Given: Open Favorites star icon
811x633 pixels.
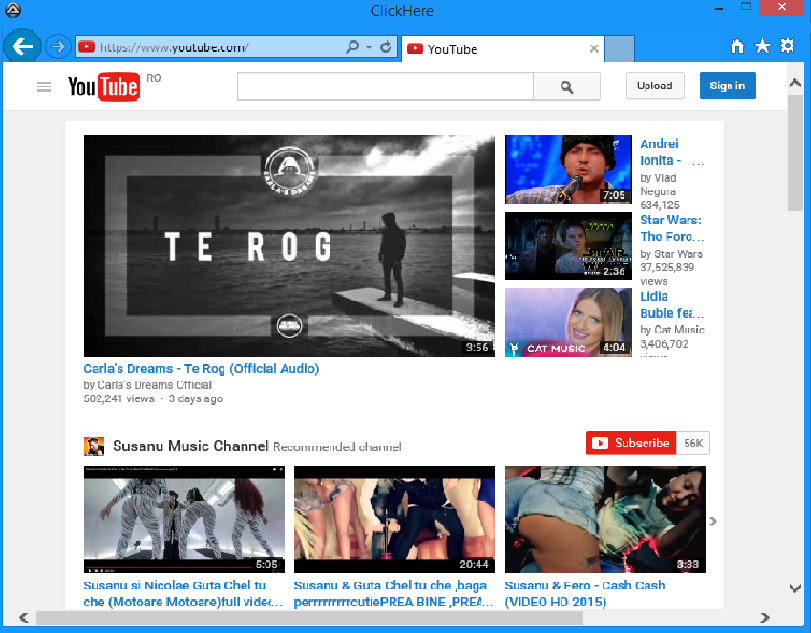Looking at the screenshot, I should click(x=762, y=47).
